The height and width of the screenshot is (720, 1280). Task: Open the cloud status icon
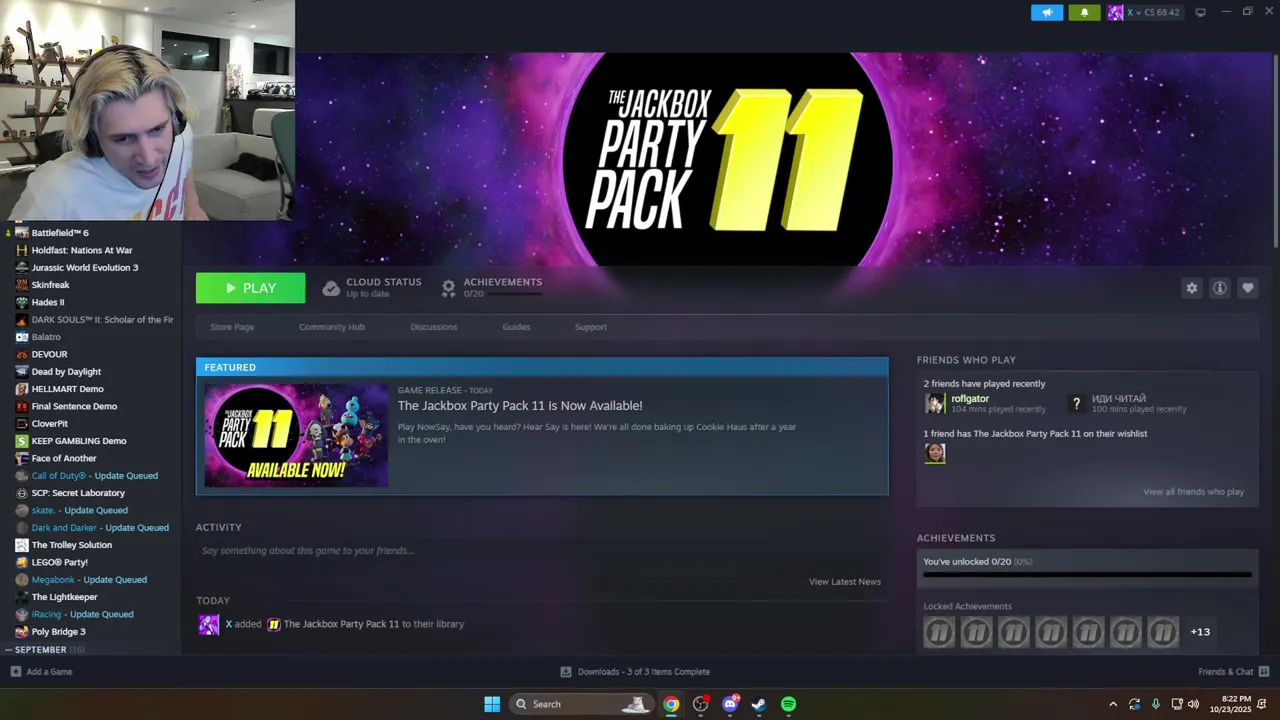pyautogui.click(x=331, y=288)
